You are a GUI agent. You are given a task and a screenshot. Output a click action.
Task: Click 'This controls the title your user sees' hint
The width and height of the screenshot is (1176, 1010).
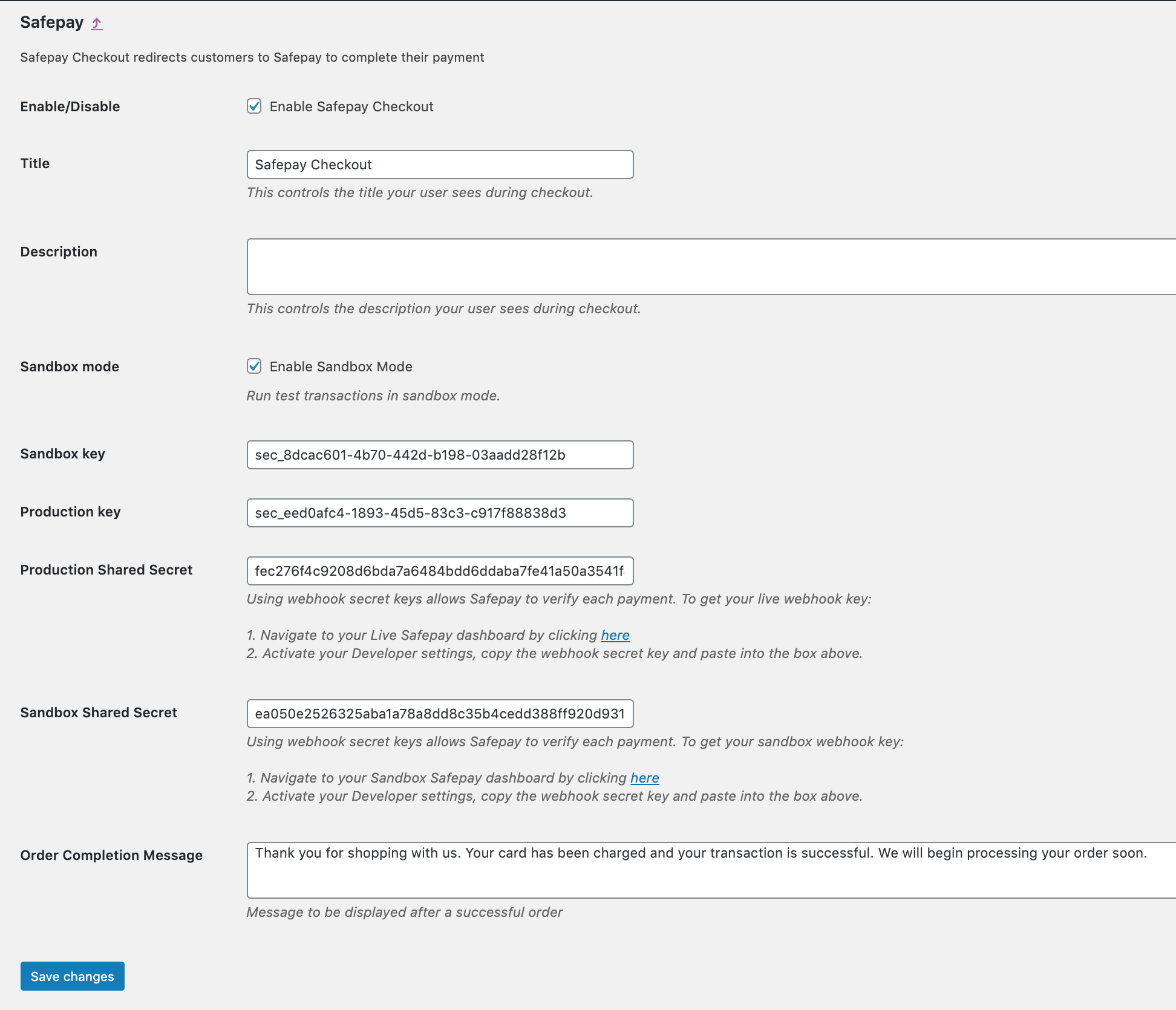(x=420, y=192)
